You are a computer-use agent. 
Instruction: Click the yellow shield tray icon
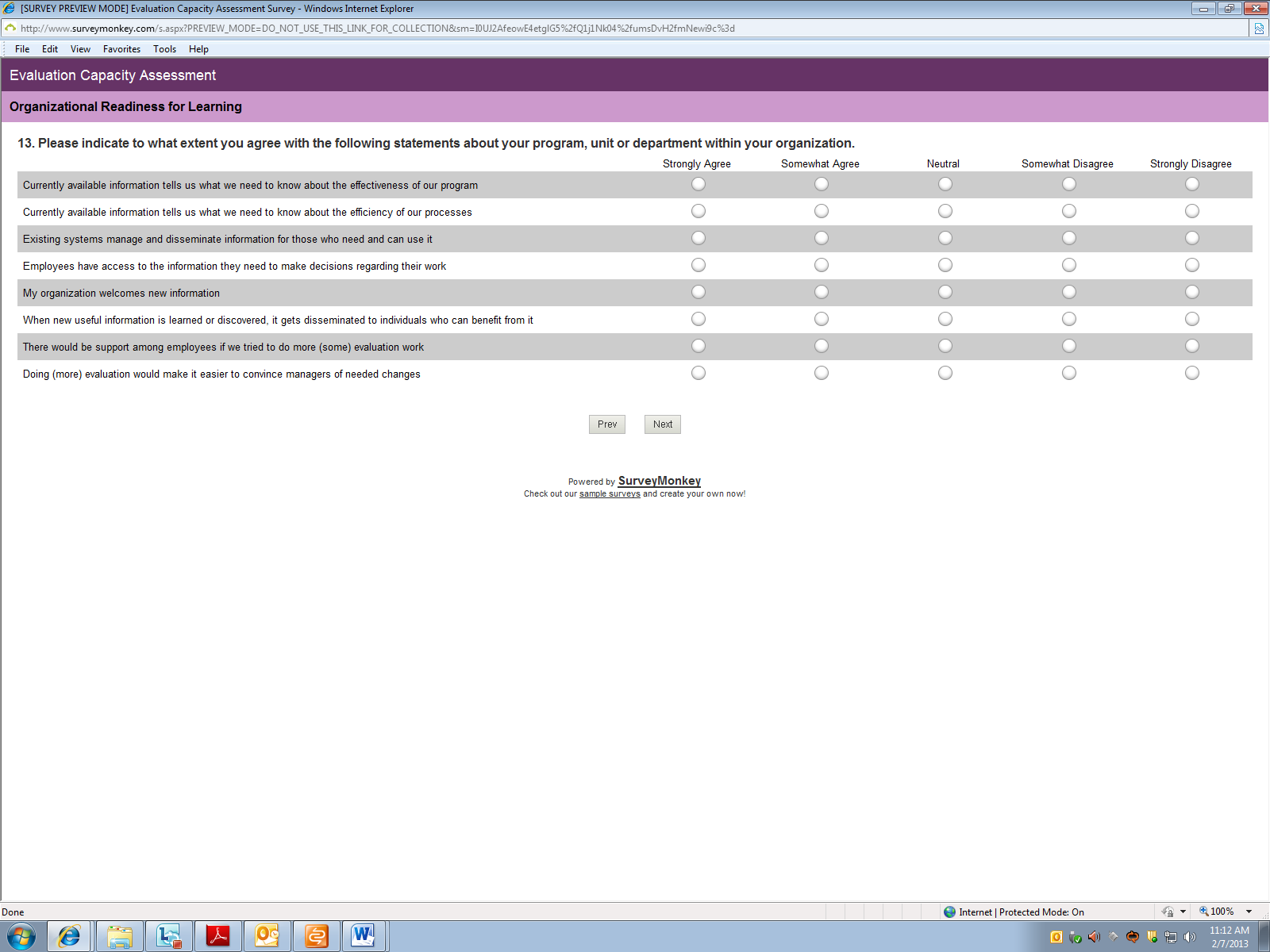point(1152,937)
